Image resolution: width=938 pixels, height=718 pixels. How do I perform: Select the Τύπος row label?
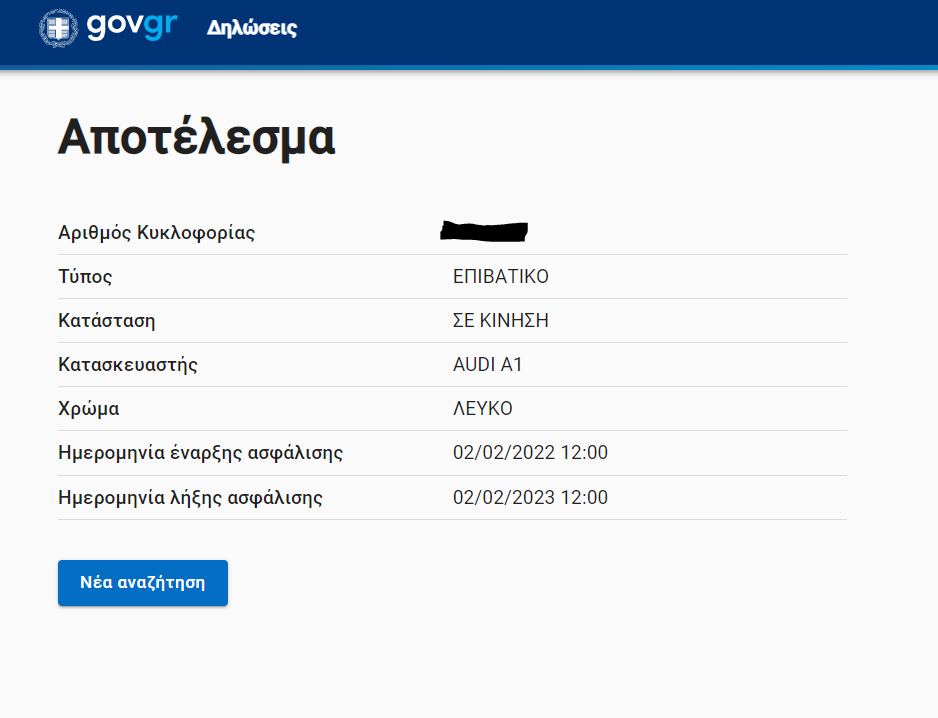[85, 277]
